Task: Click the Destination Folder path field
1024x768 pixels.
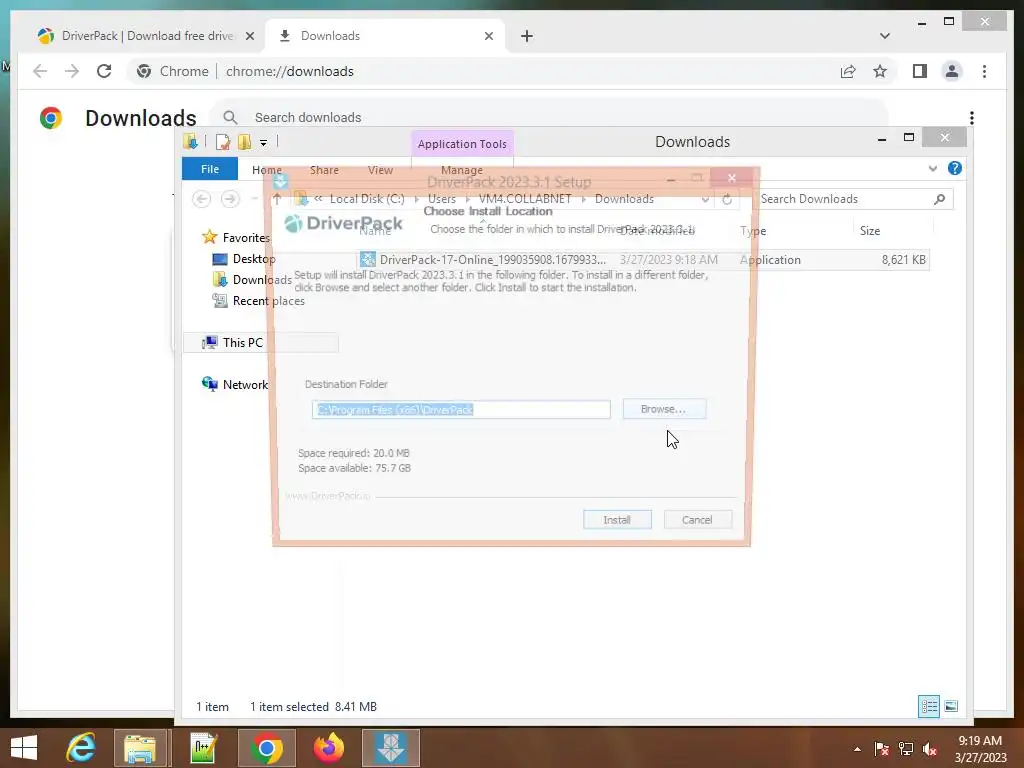Action: (x=461, y=409)
